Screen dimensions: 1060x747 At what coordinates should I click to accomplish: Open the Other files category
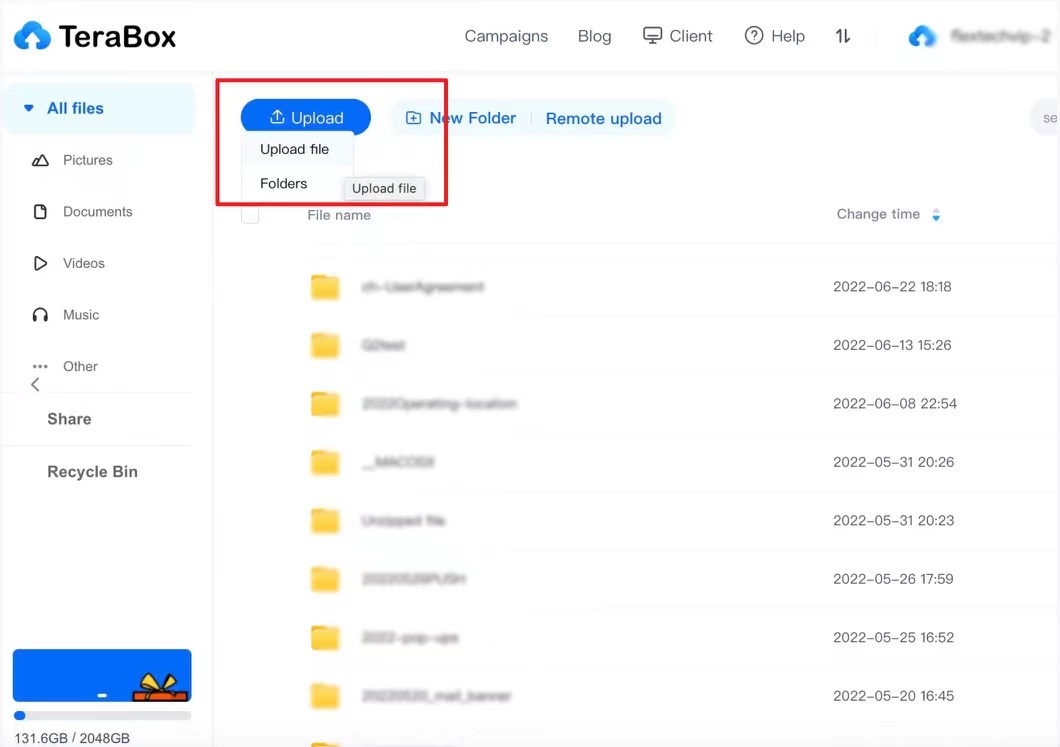click(41, 366)
